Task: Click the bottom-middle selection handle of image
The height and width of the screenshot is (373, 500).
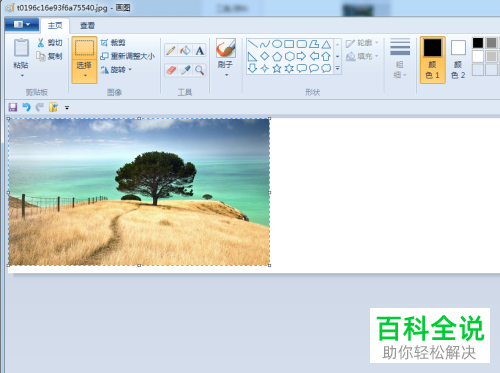Action: pyautogui.click(x=139, y=265)
